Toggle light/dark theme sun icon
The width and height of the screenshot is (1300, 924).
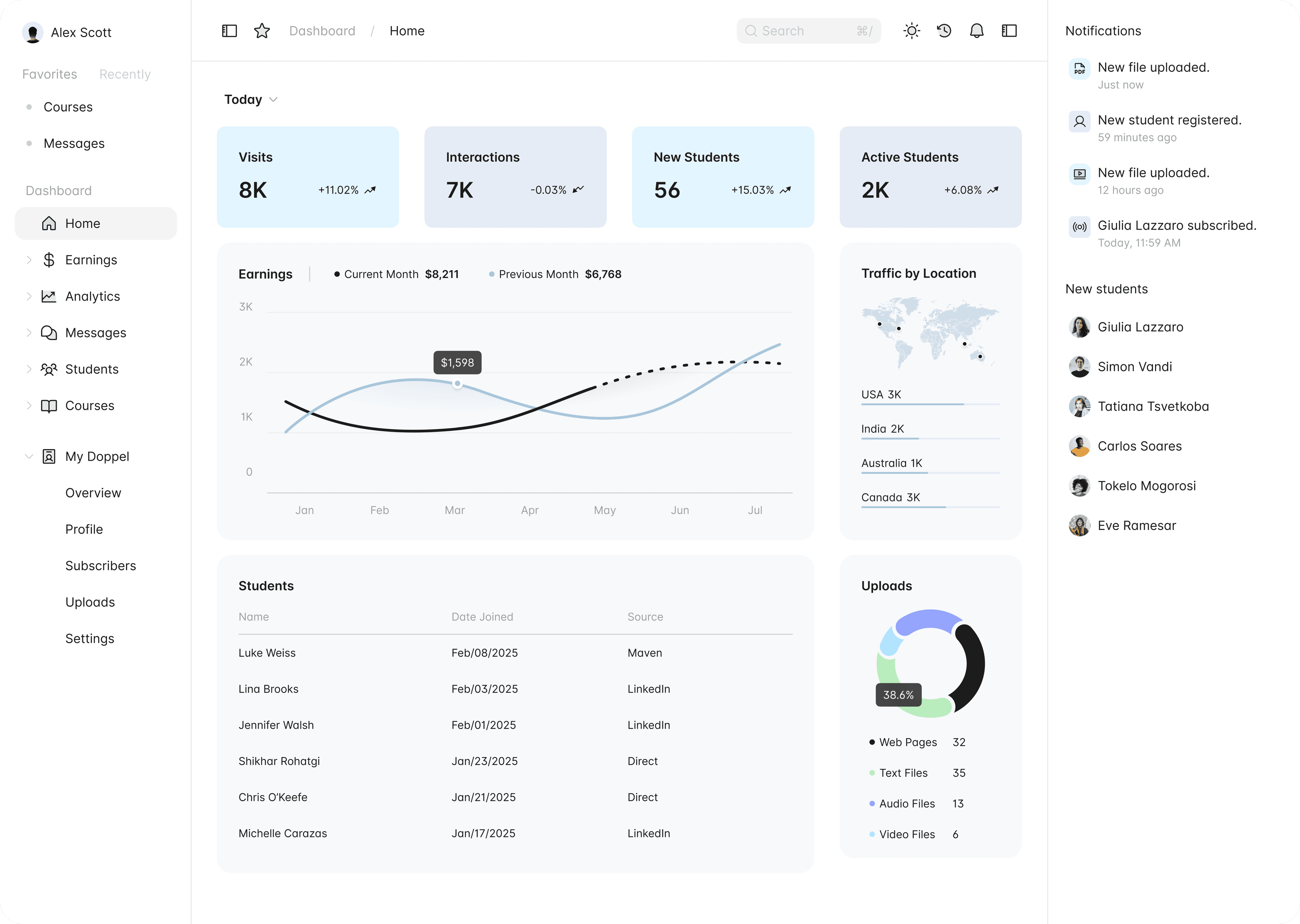pos(911,31)
